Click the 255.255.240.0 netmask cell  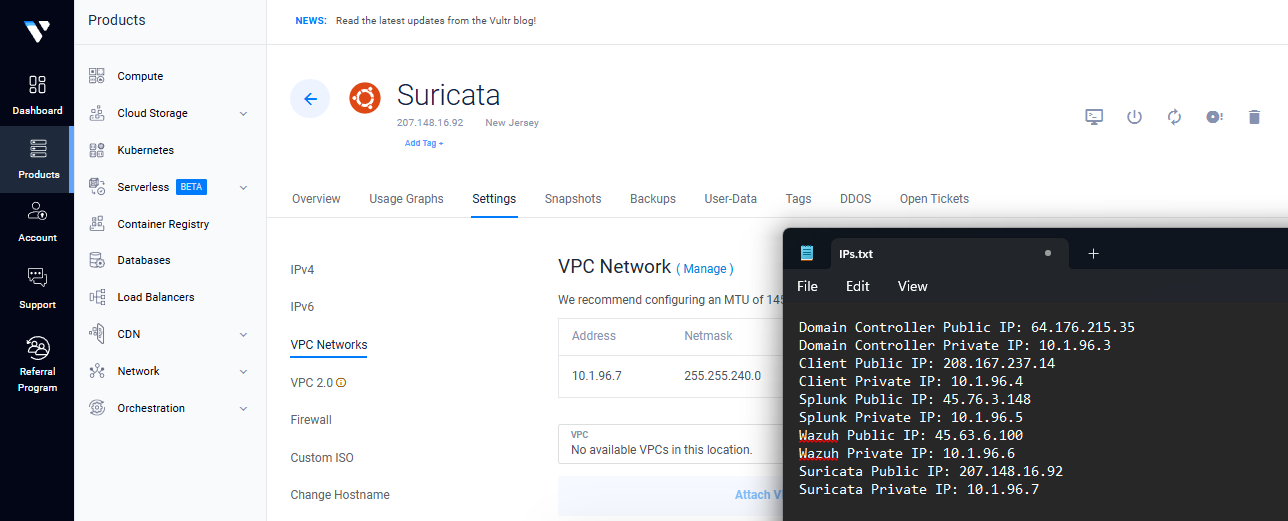tap(722, 376)
